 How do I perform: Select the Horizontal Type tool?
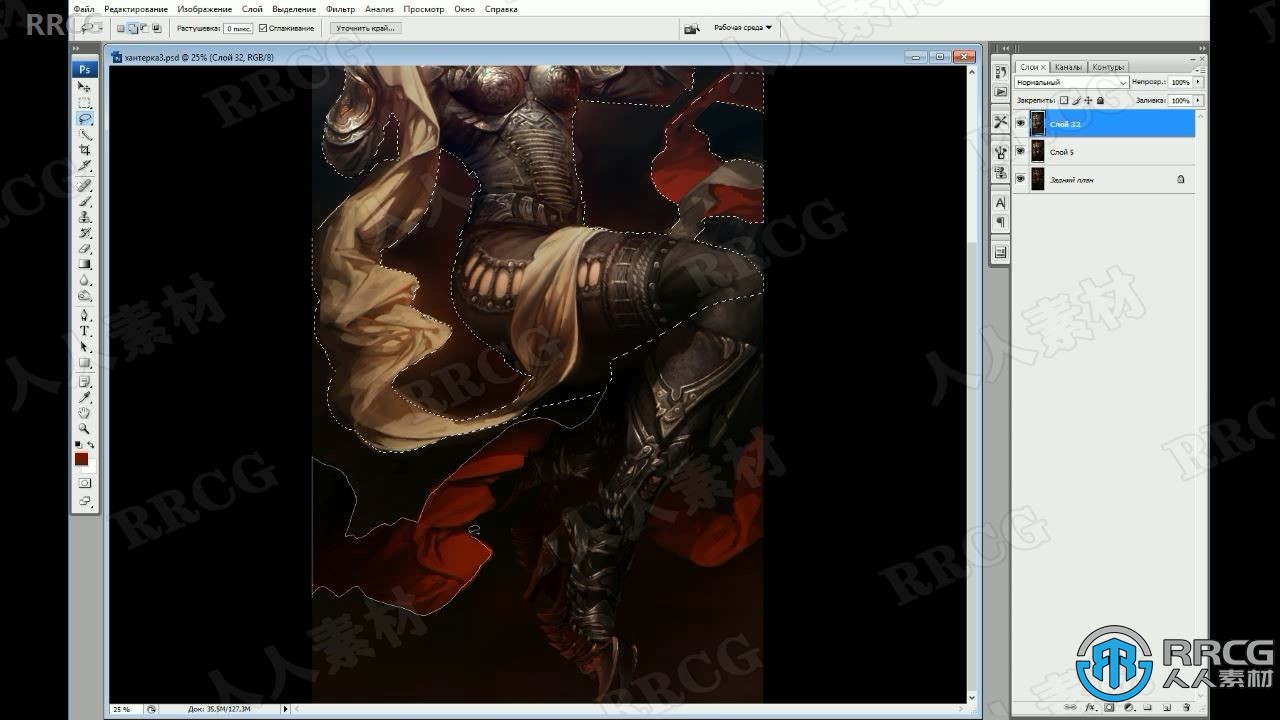click(85, 331)
